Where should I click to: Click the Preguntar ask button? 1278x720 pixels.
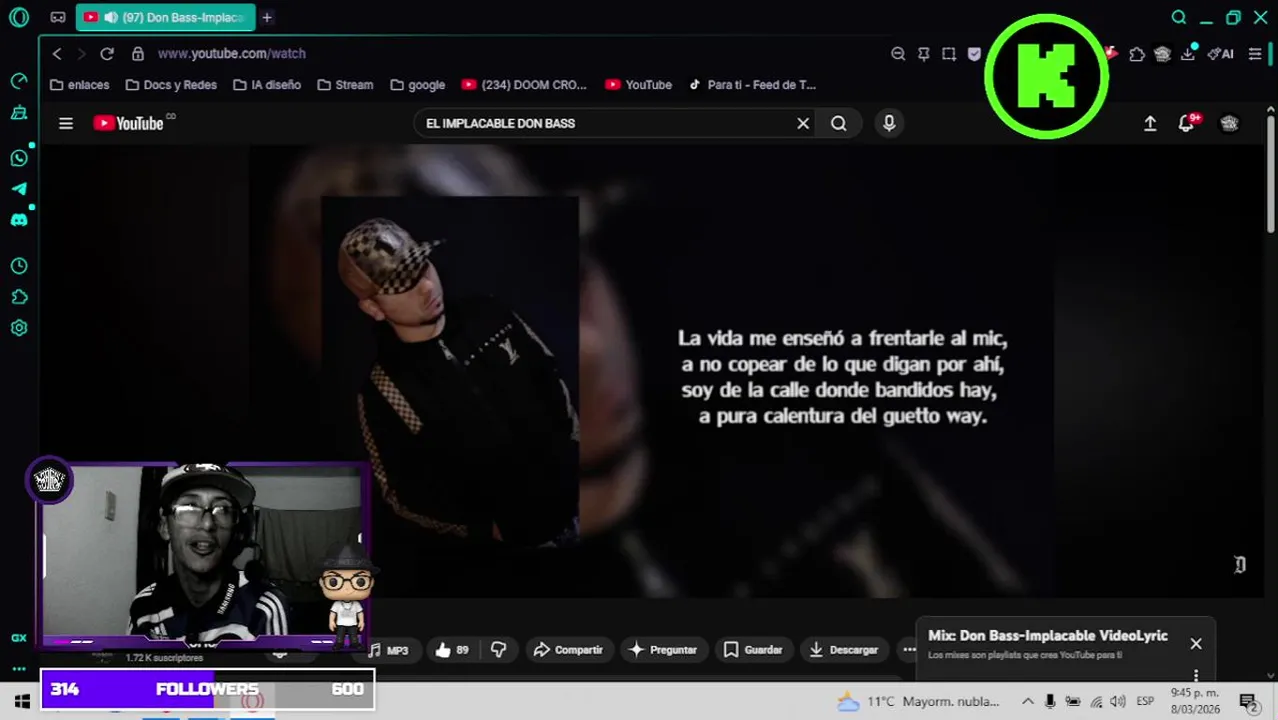(662, 650)
